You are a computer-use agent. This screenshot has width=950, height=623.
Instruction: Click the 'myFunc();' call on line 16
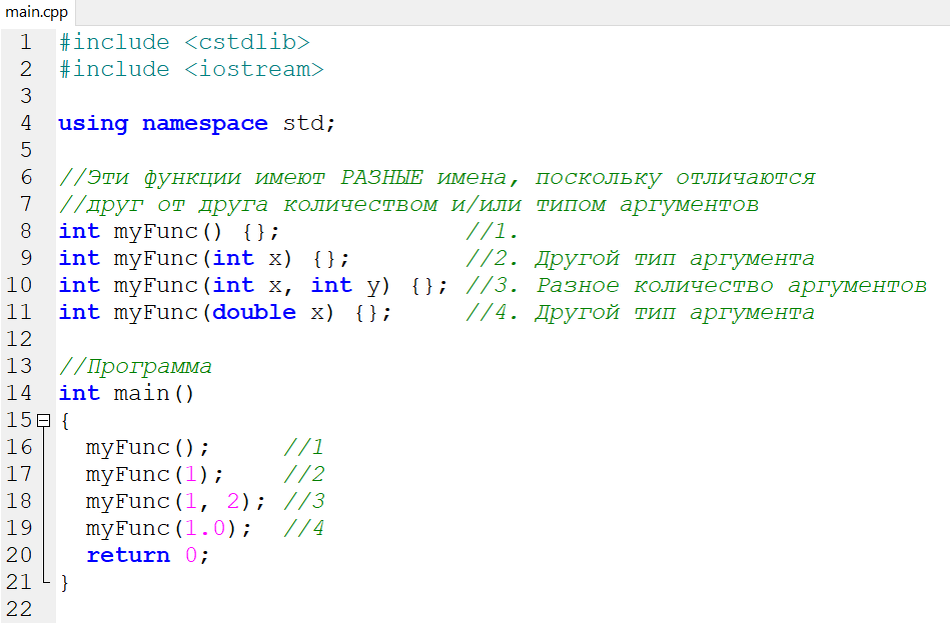pos(148,448)
